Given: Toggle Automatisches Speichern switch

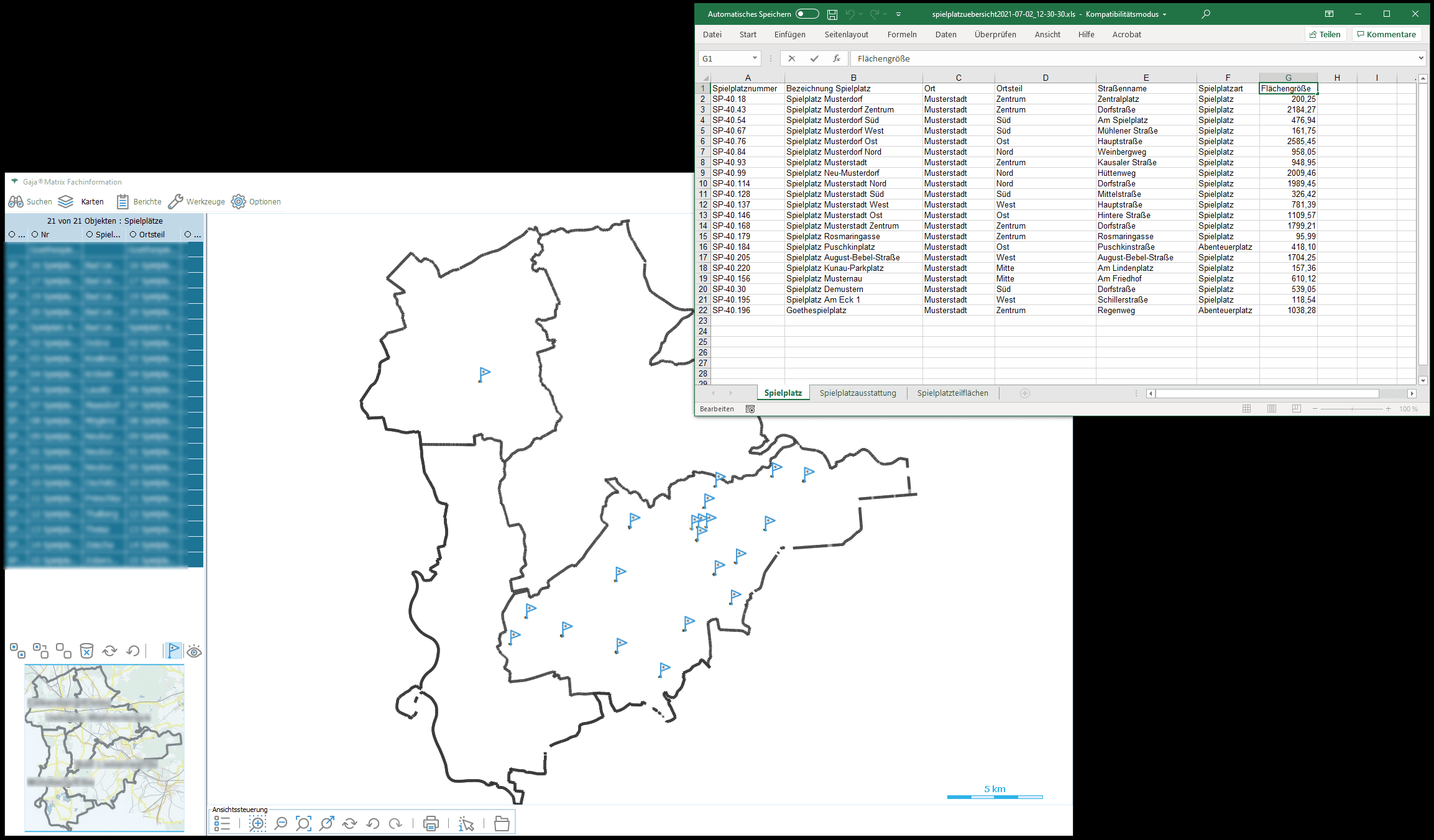Looking at the screenshot, I should pos(807,14).
